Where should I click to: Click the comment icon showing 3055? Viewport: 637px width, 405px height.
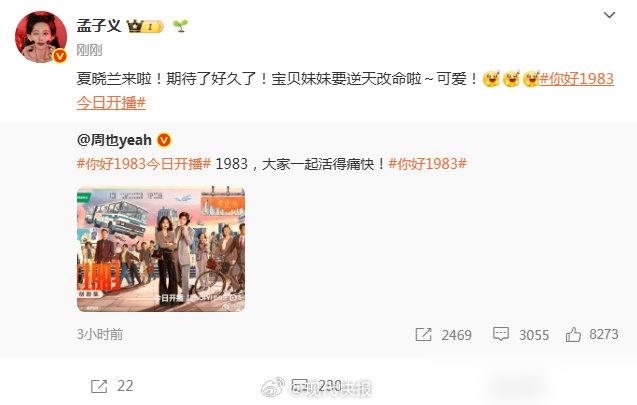coord(500,334)
